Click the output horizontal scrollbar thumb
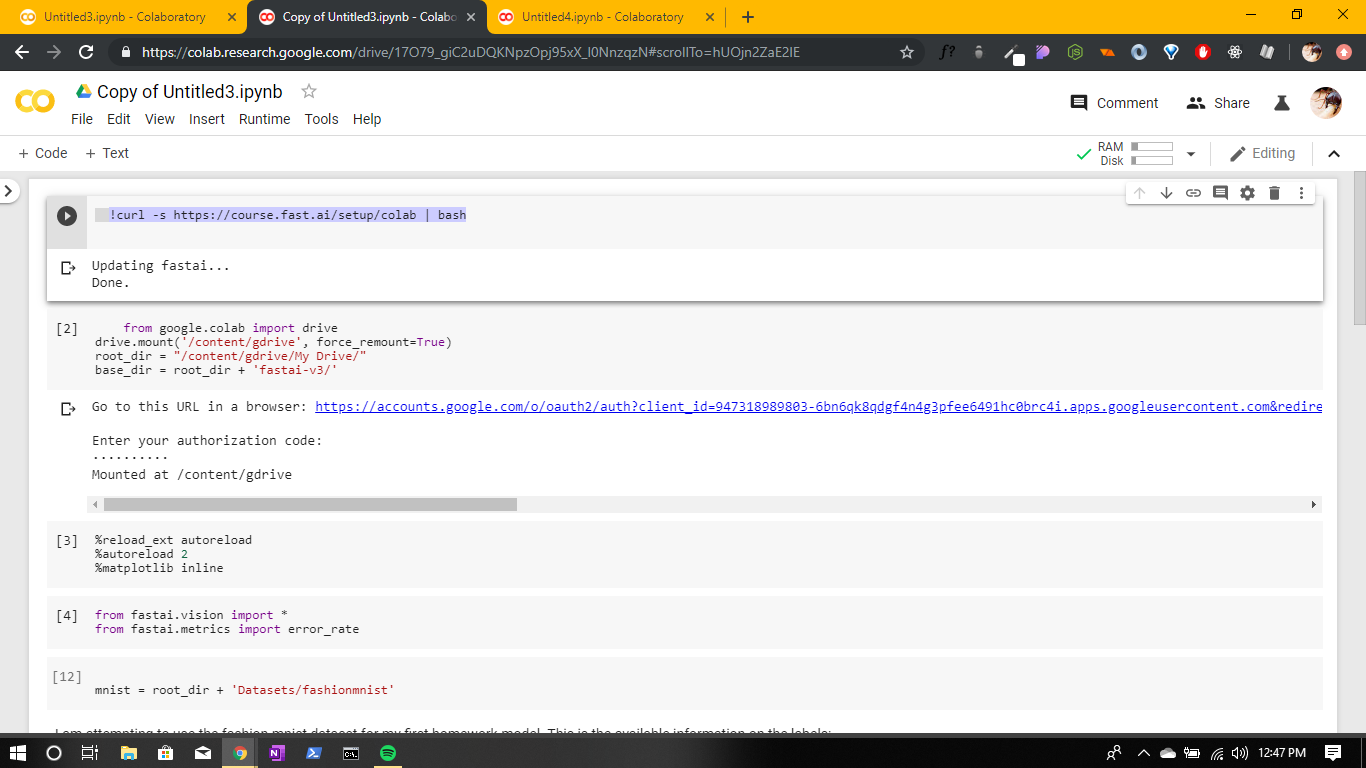The image size is (1366, 768). tap(310, 505)
